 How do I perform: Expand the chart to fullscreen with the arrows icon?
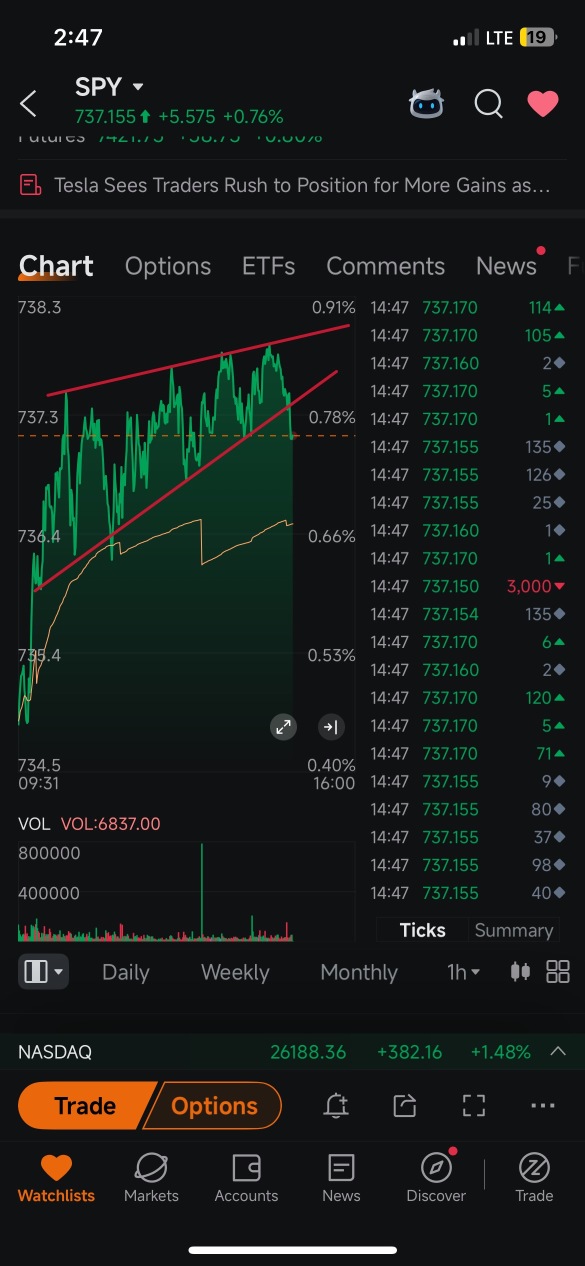click(284, 727)
